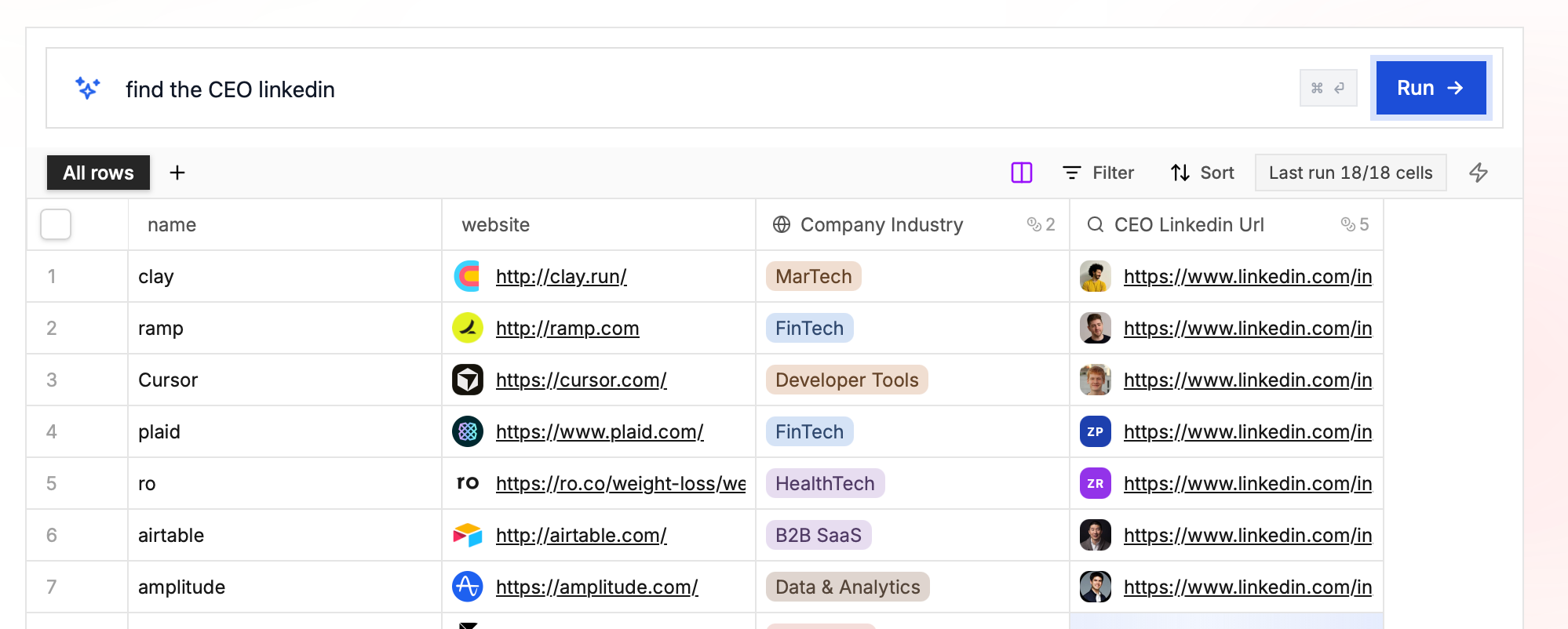Open the https://cursor.com/ link

point(582,380)
